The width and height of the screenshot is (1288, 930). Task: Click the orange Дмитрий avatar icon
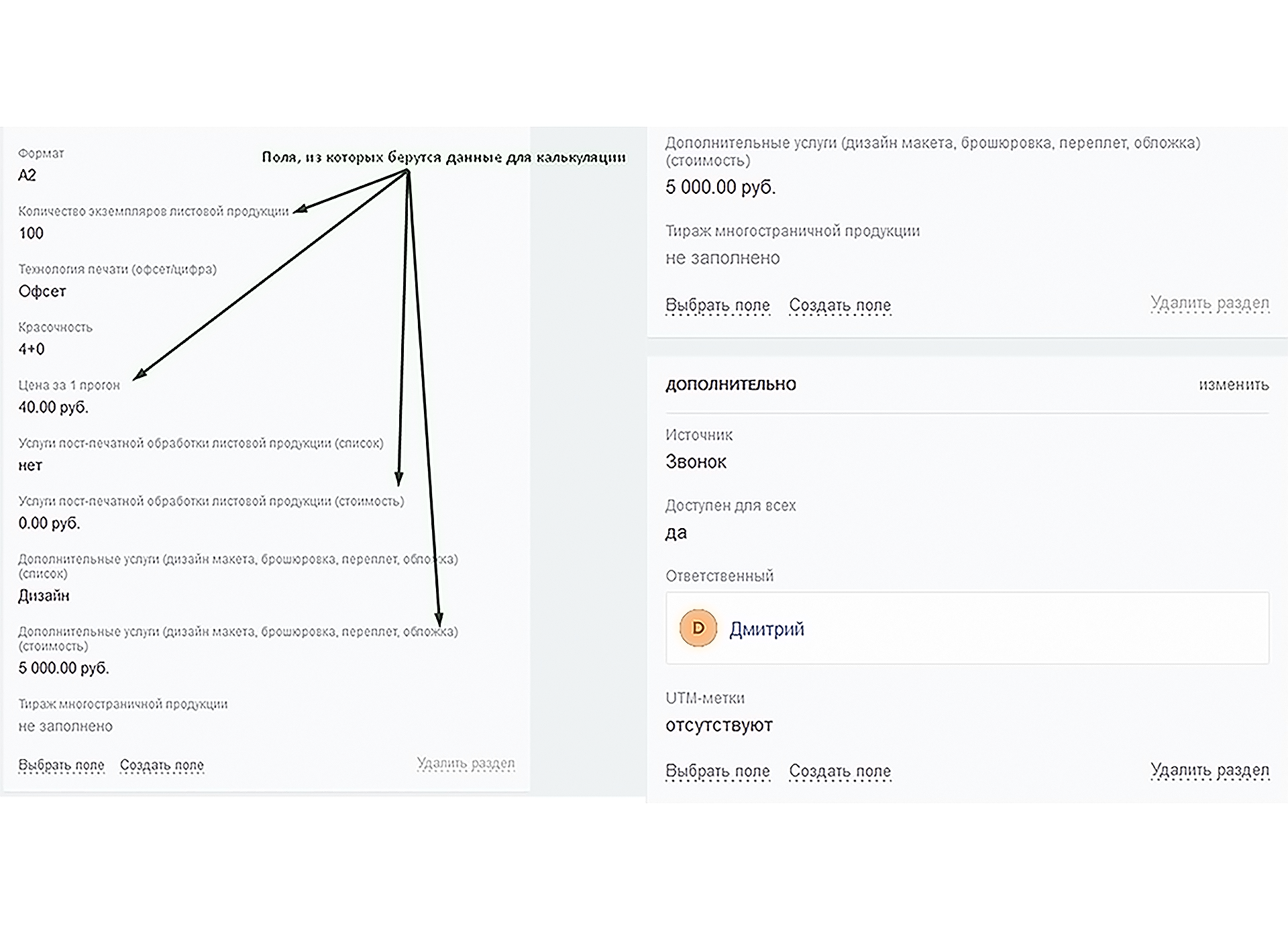point(698,628)
